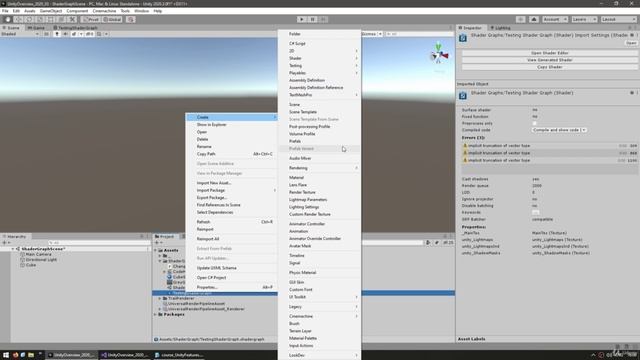
Task: Select the Scale tool in toolbar
Action: point(40,19)
